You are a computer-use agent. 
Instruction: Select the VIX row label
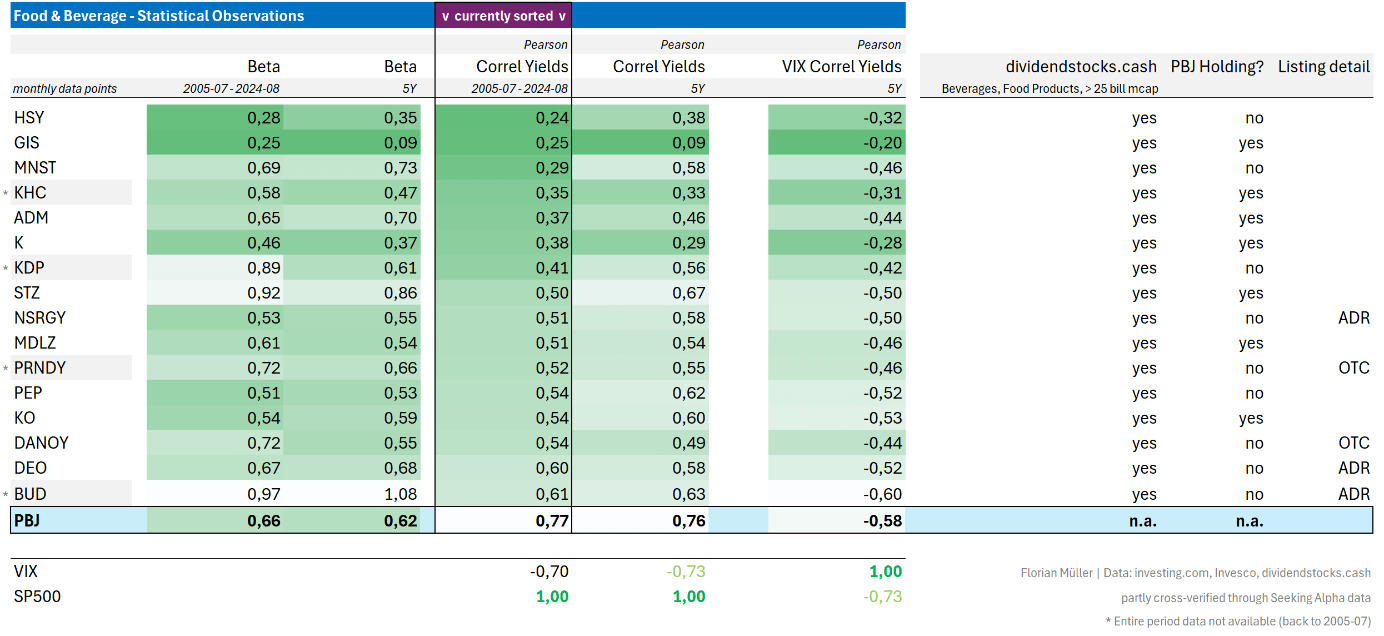(26, 572)
